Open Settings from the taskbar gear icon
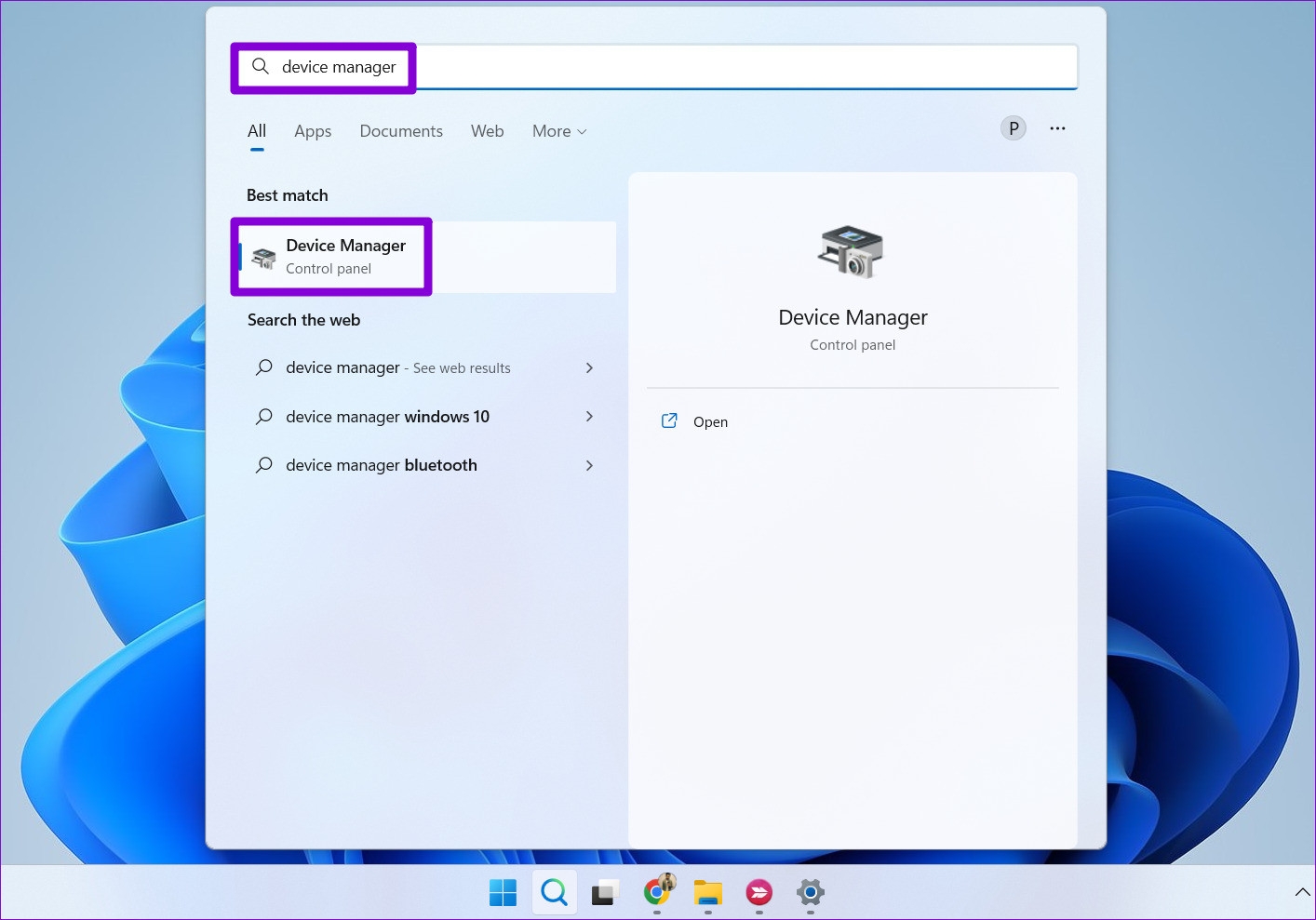1316x920 pixels. pyautogui.click(x=809, y=892)
